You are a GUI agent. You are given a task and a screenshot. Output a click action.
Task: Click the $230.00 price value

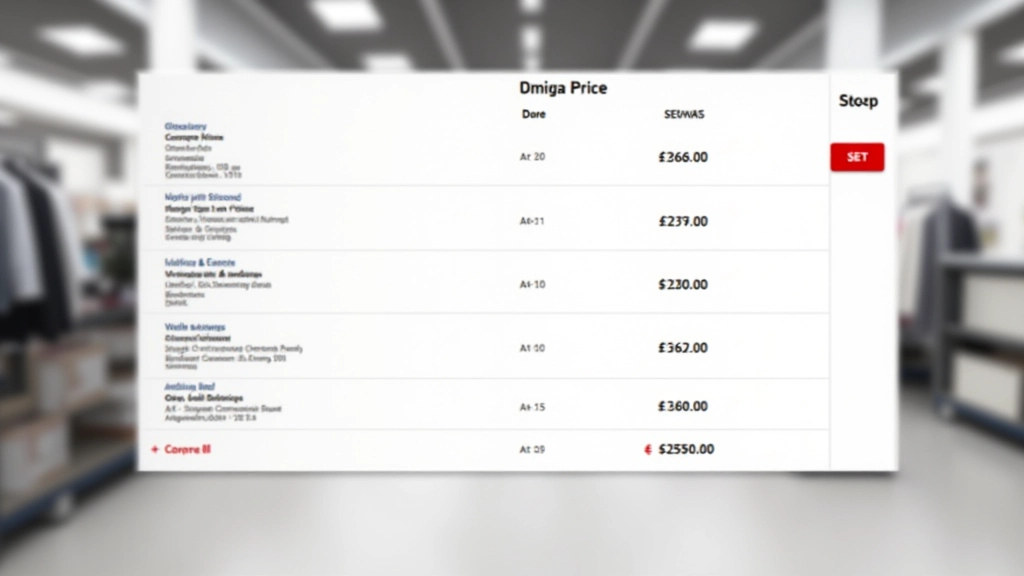pos(683,285)
